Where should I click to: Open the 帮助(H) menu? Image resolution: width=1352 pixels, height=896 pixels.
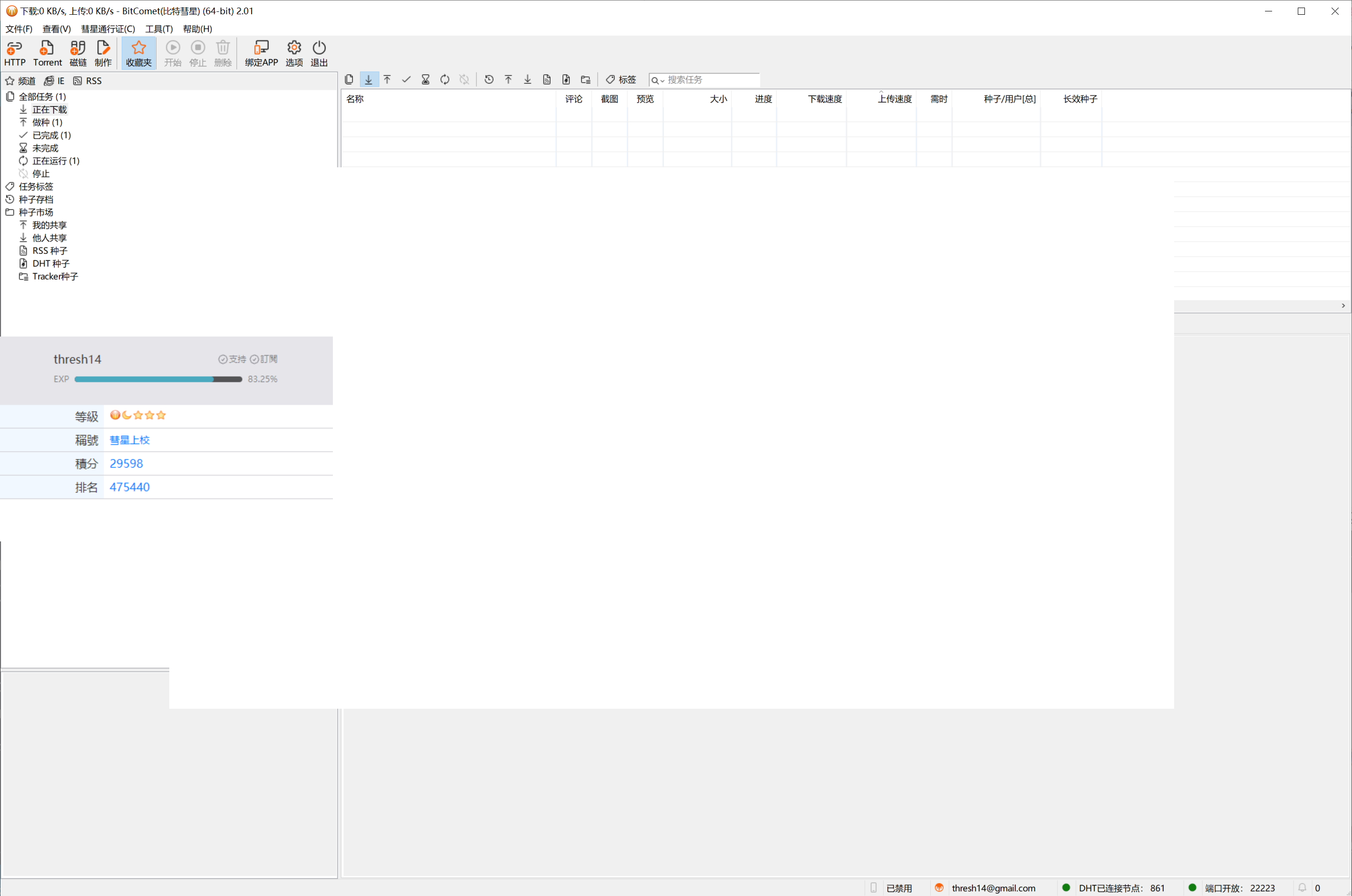(197, 29)
